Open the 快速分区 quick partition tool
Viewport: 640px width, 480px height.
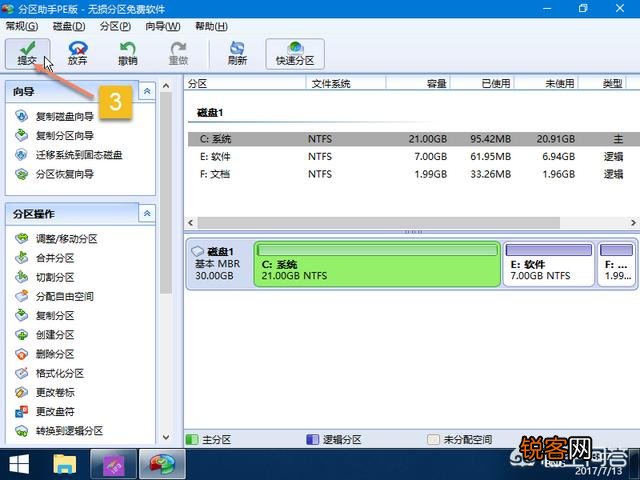(295, 53)
